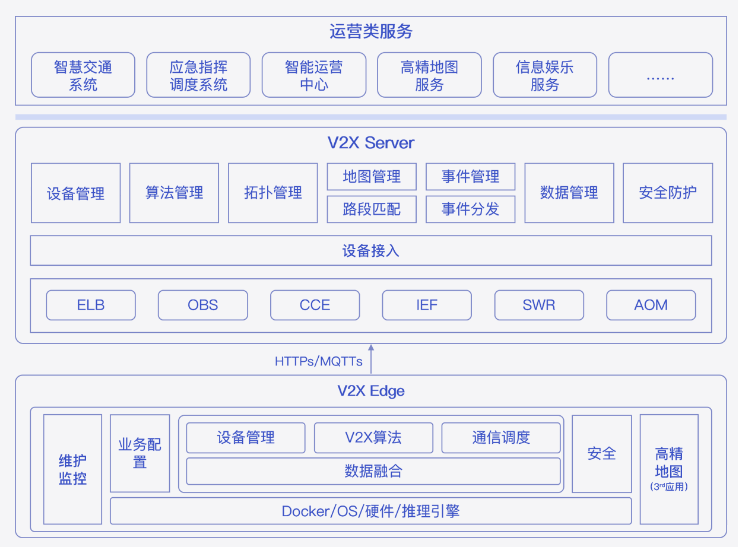This screenshot has height=547, width=738.
Task: Click the 数据融合 bar
Action: (373, 471)
